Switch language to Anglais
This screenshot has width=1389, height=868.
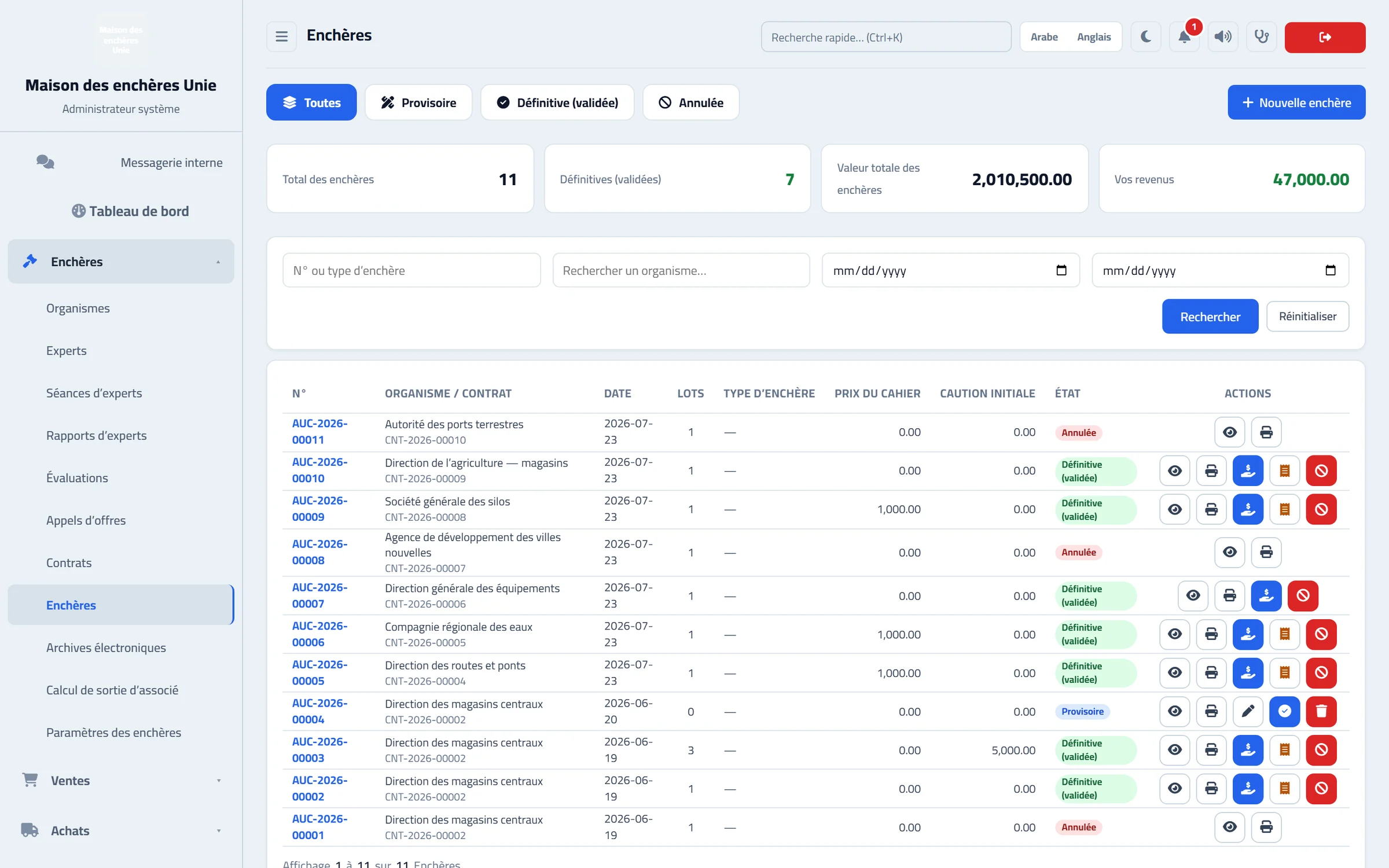coord(1094,37)
